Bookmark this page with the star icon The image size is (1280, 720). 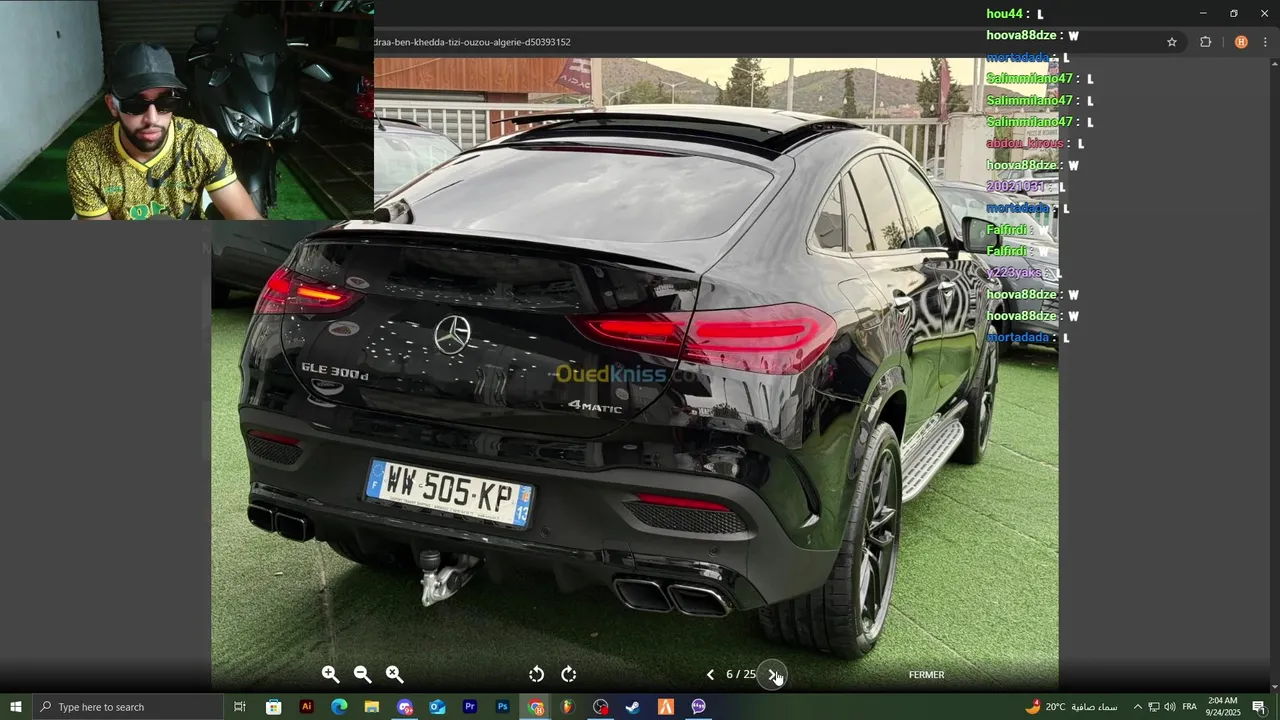pyautogui.click(x=1172, y=42)
